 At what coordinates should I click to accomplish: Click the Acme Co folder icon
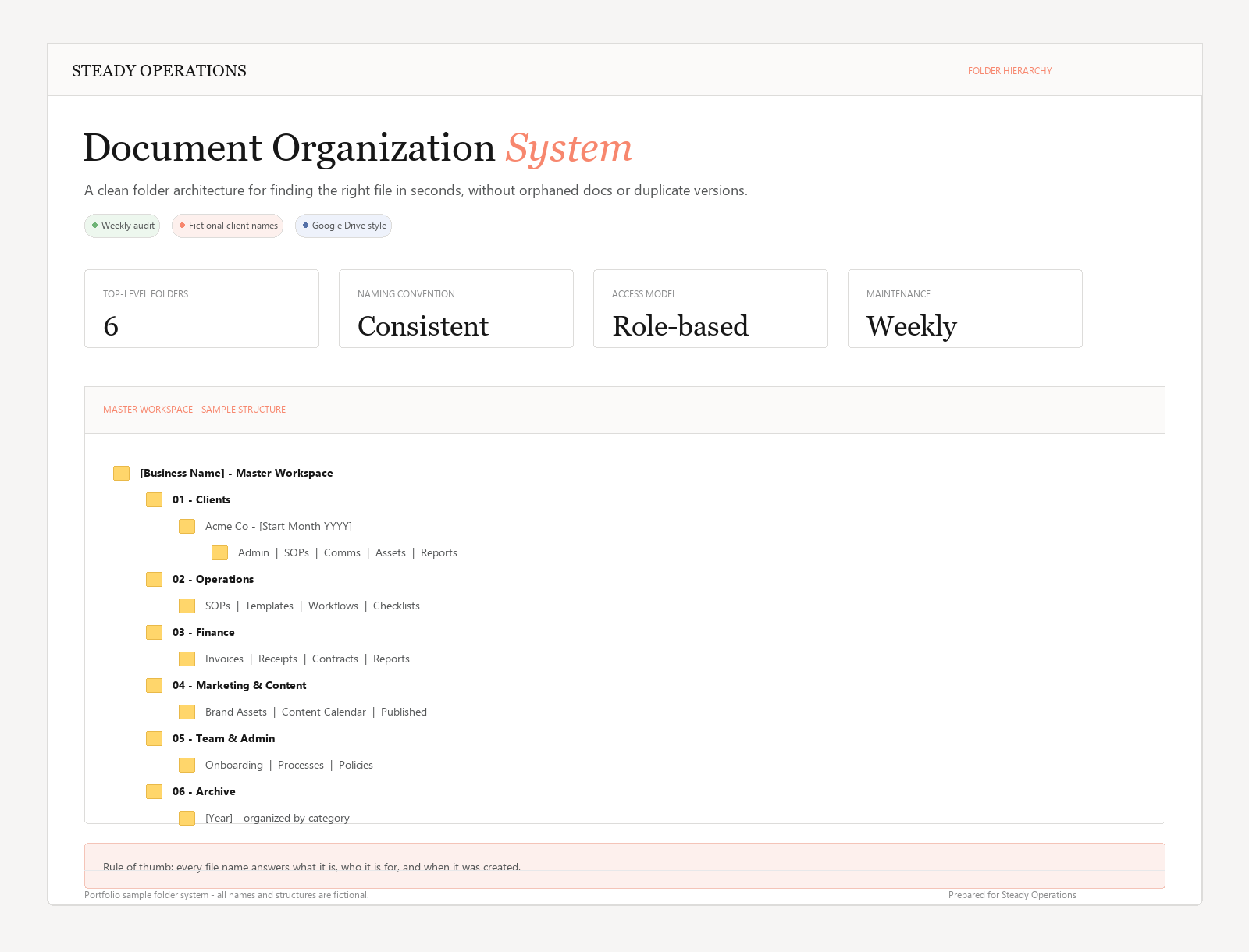tap(187, 526)
